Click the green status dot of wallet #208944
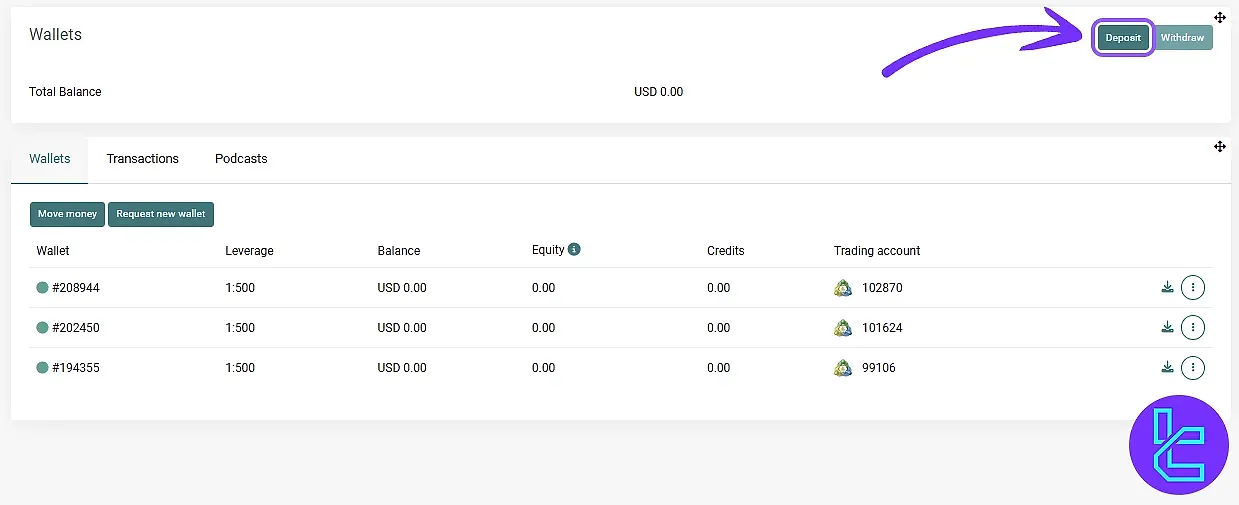This screenshot has width=1239, height=505. [42, 288]
